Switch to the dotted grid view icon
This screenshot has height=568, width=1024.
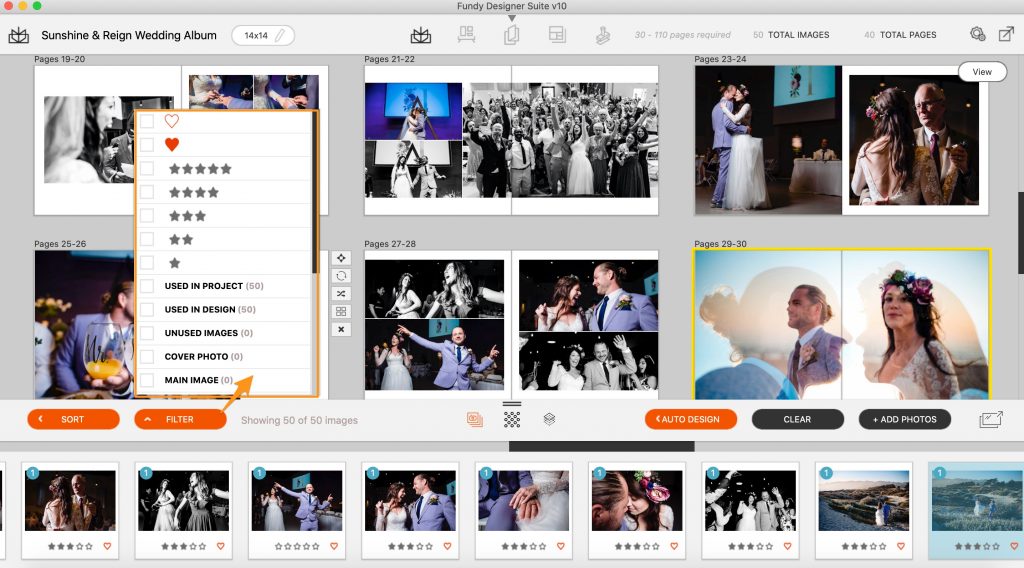click(x=512, y=420)
